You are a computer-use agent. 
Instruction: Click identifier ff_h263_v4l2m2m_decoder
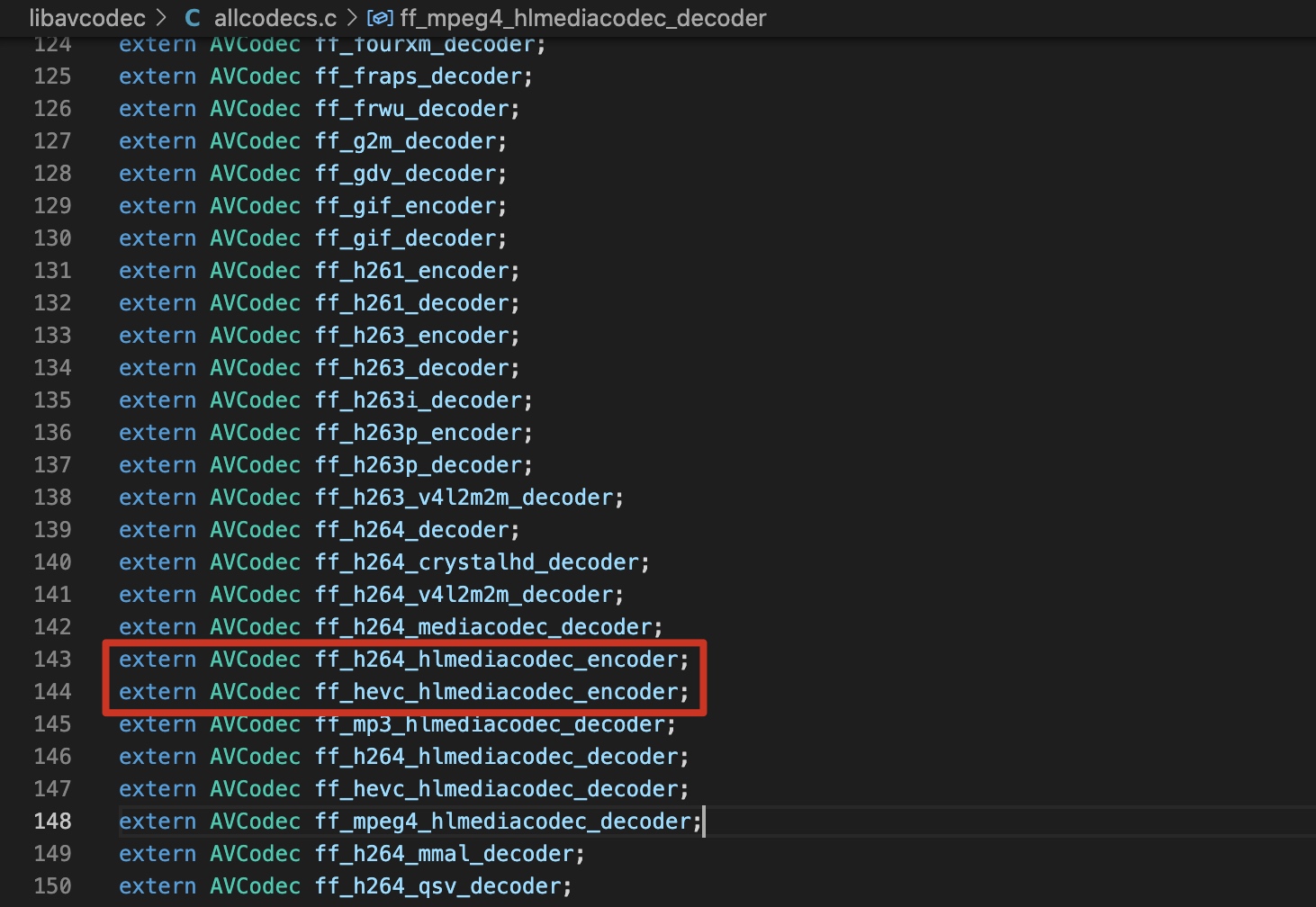tap(464, 498)
